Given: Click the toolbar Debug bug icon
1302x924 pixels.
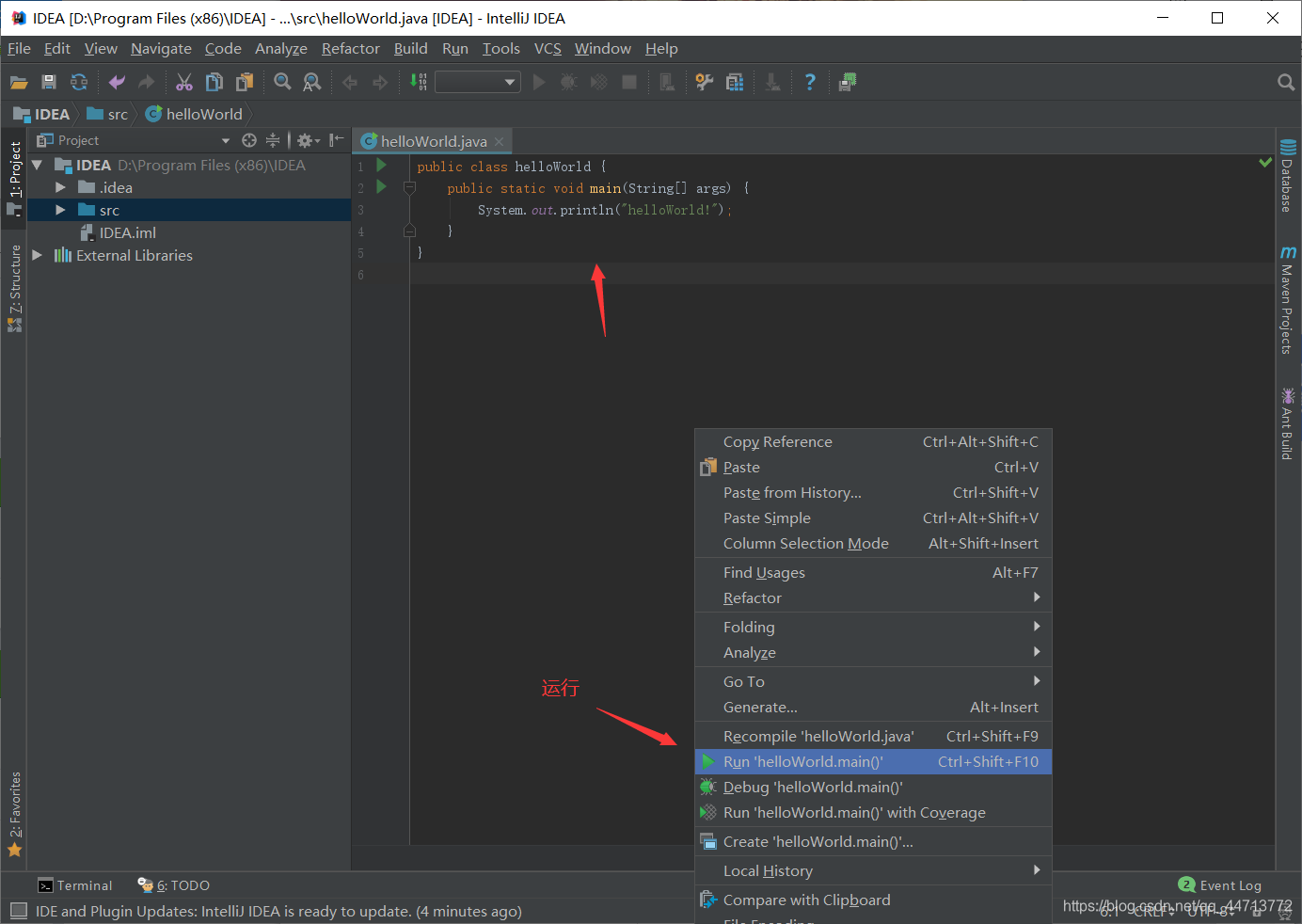Looking at the screenshot, I should tap(568, 83).
